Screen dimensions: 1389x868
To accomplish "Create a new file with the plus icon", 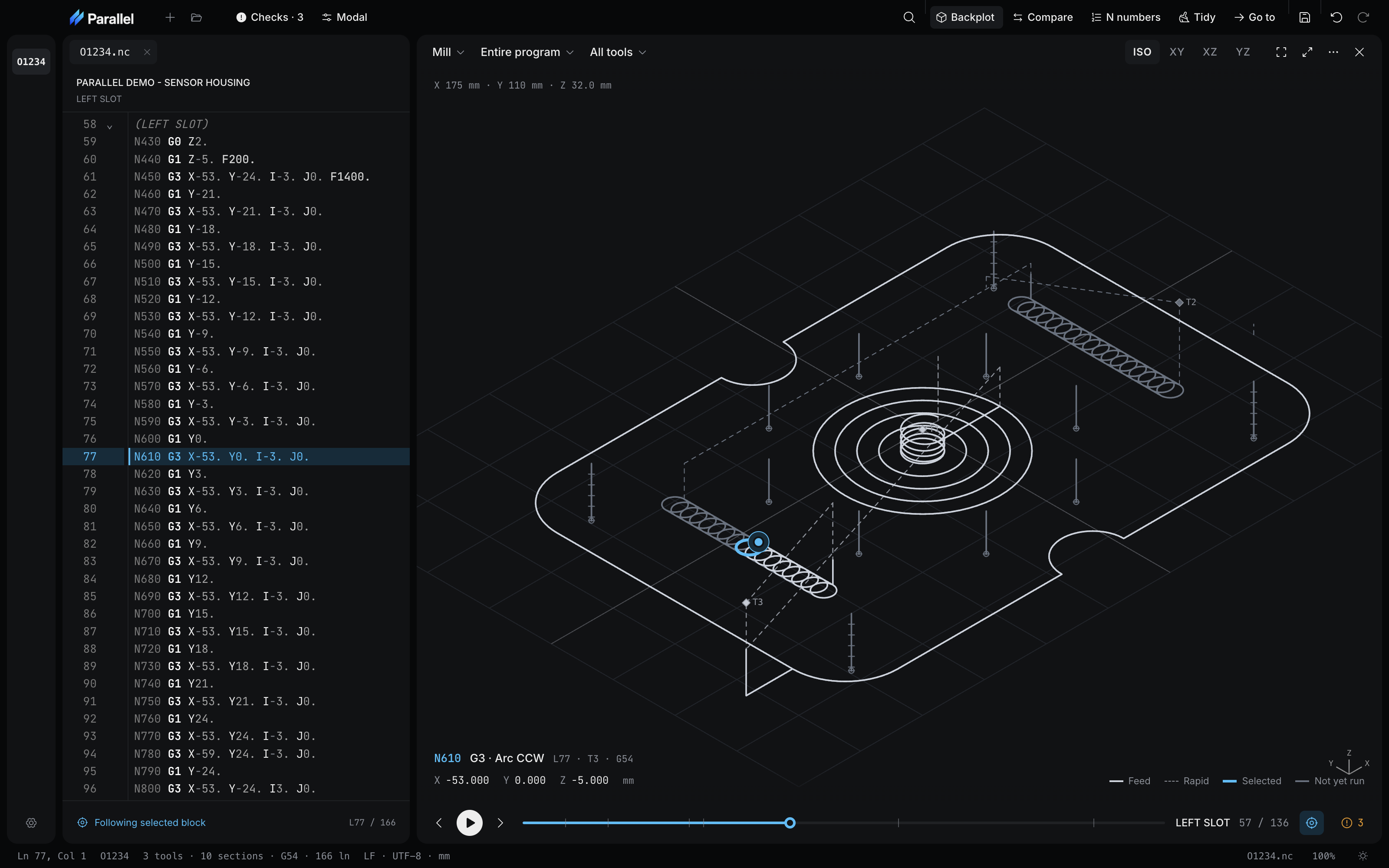I will [x=170, y=17].
